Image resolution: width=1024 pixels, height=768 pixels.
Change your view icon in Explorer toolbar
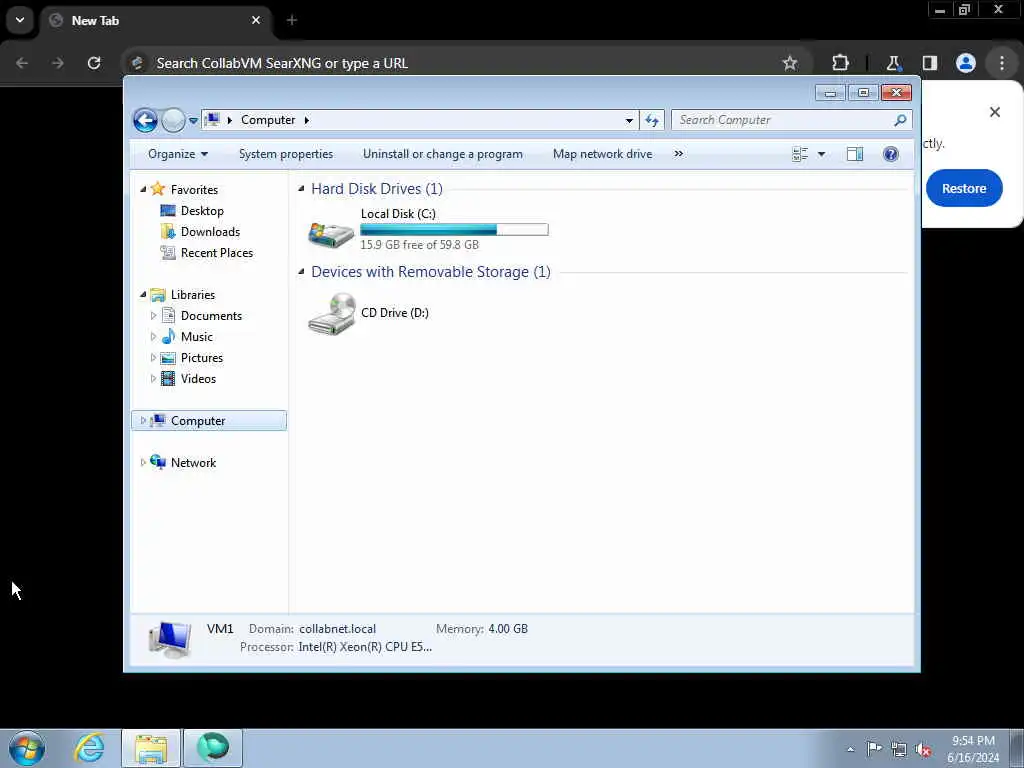coord(800,154)
